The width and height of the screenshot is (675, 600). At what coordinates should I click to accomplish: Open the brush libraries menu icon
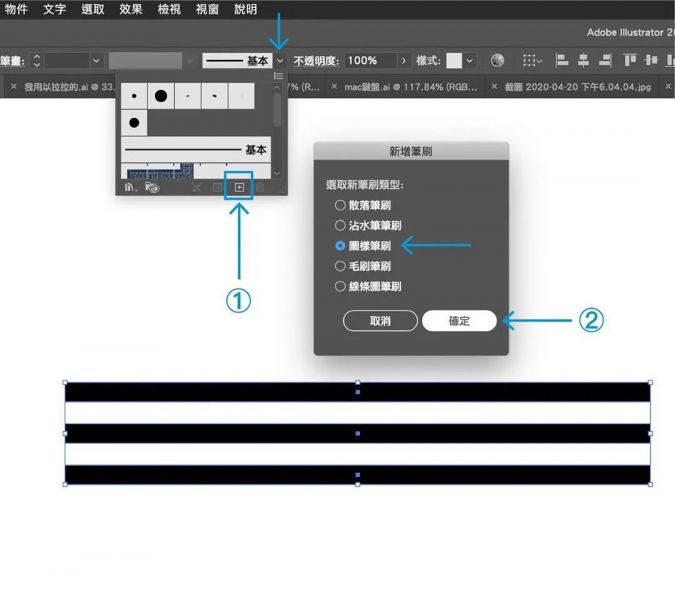130,187
